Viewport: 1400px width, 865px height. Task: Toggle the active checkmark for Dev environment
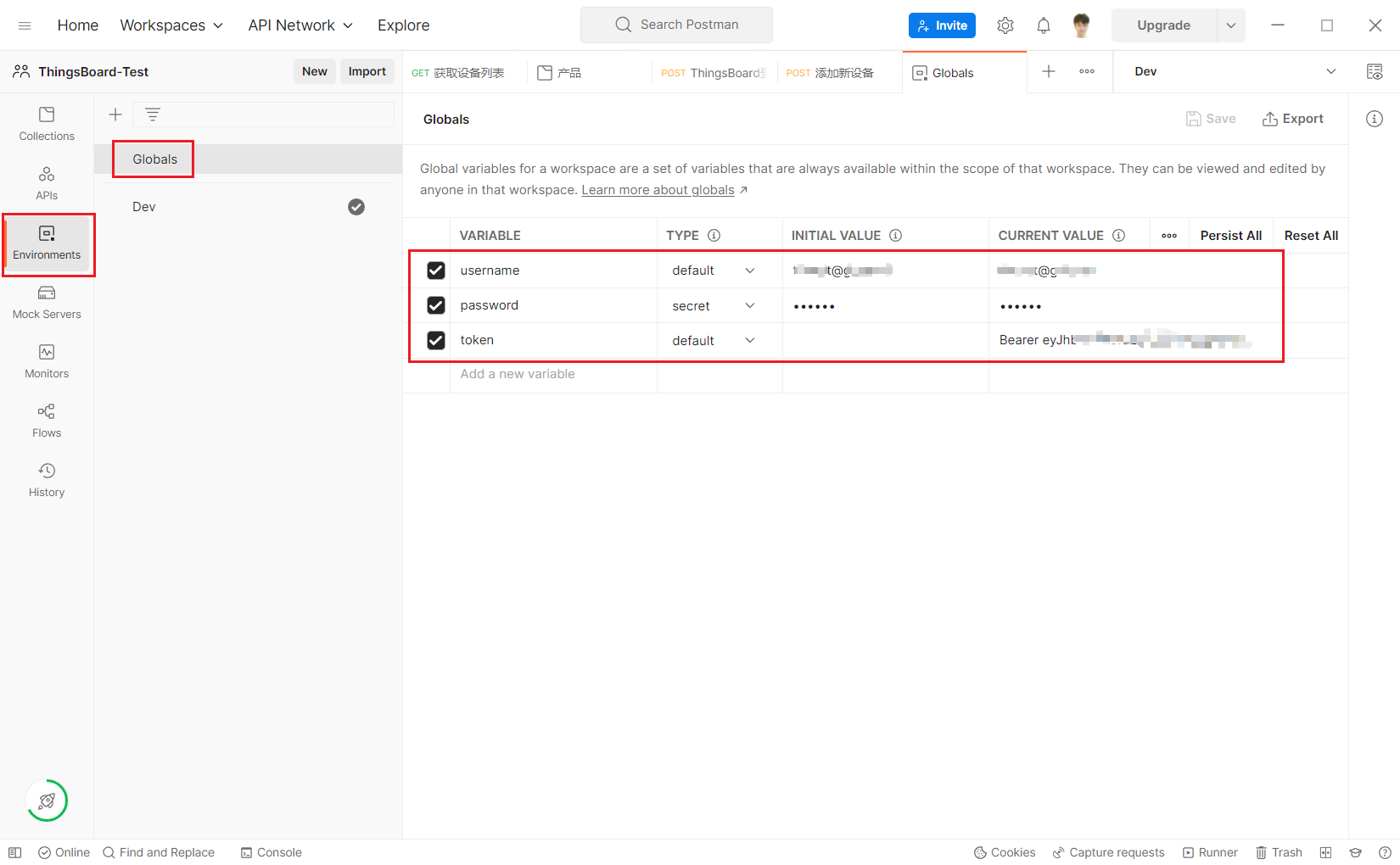pyautogui.click(x=356, y=207)
